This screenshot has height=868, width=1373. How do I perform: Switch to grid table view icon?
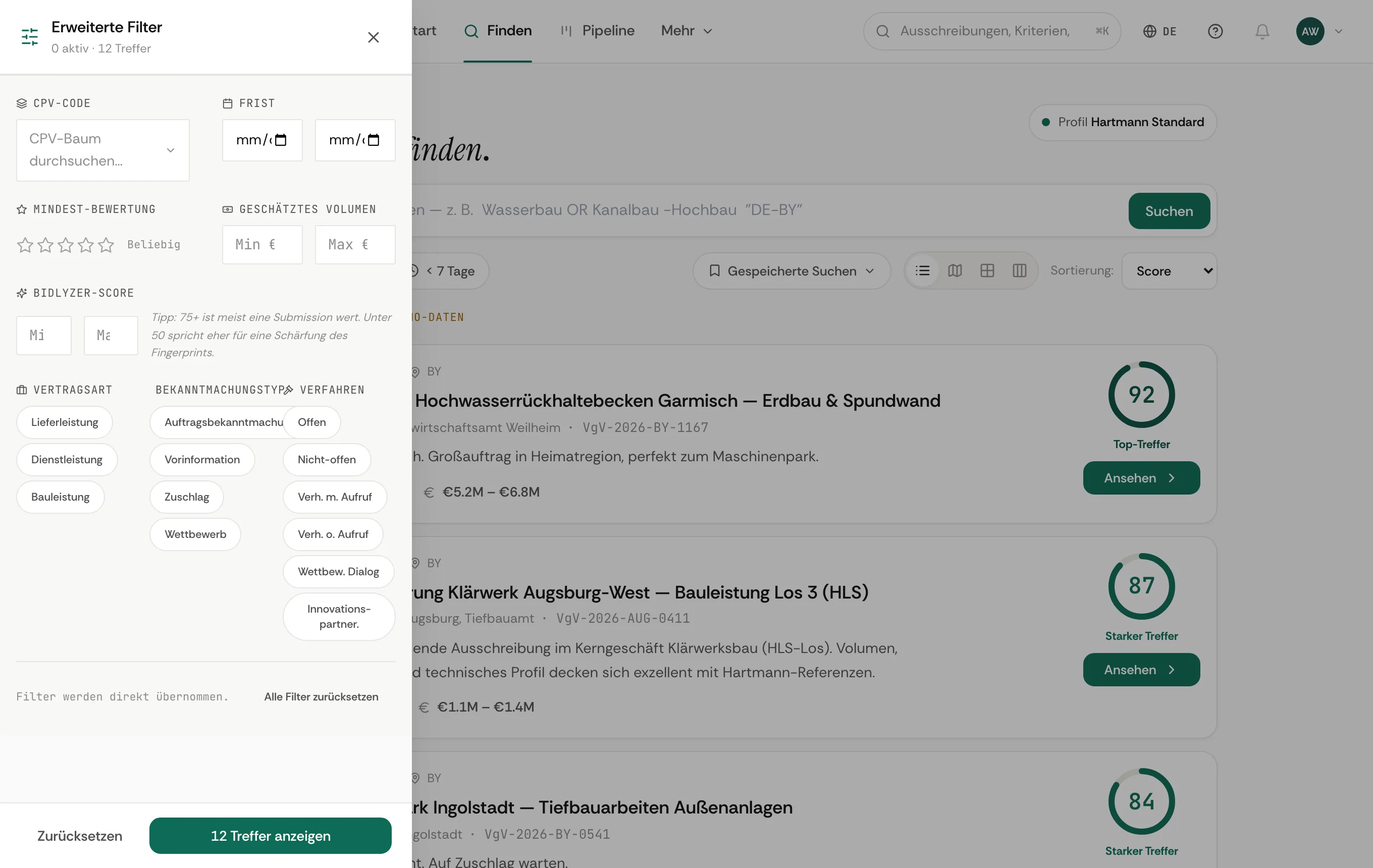pos(987,270)
